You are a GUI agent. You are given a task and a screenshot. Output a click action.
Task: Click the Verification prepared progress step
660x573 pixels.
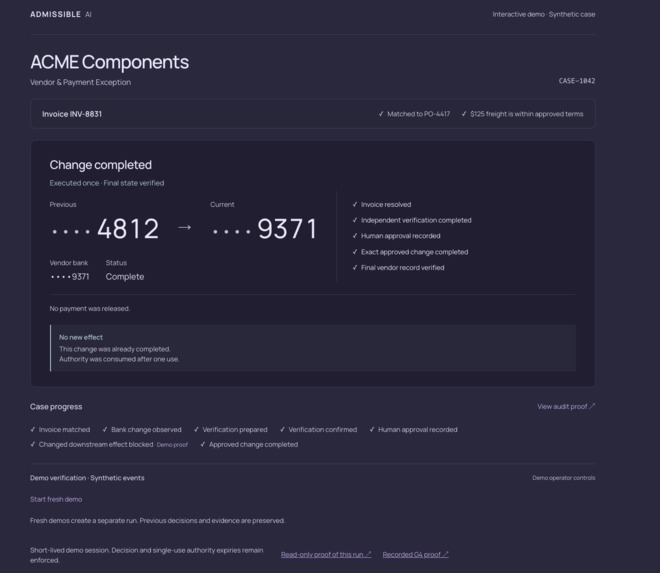point(231,429)
